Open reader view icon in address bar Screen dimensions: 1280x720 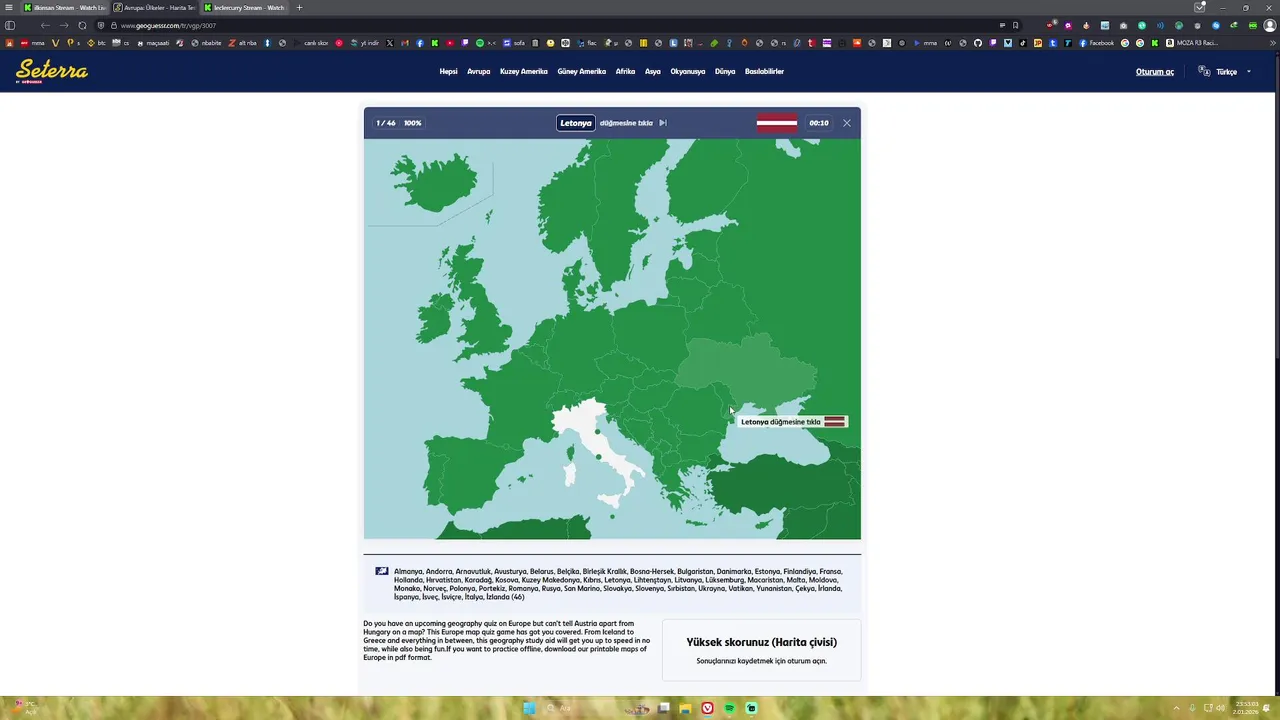pos(1002,25)
